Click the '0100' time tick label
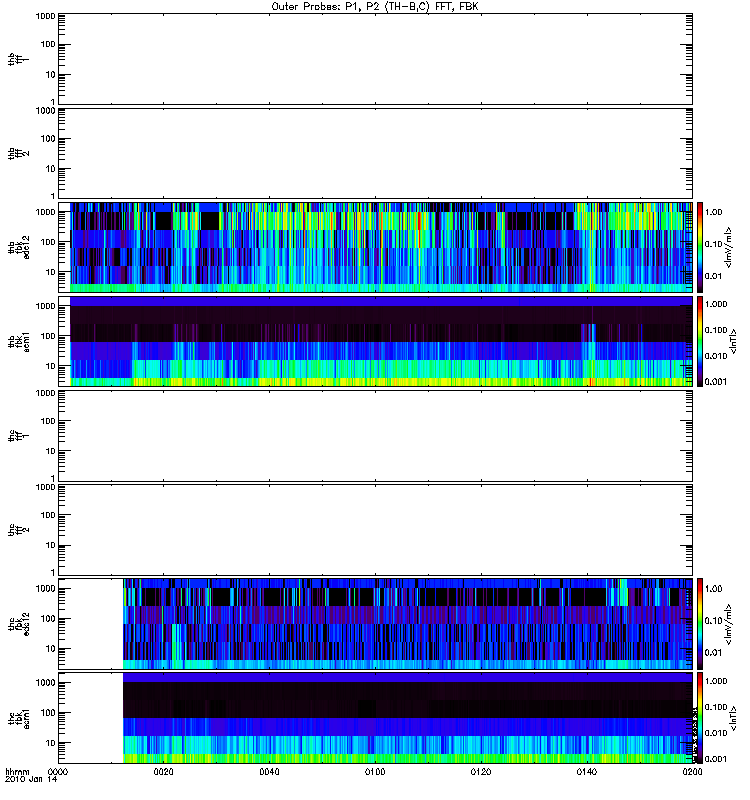Screen dimensions: 750x800 pos(375,772)
